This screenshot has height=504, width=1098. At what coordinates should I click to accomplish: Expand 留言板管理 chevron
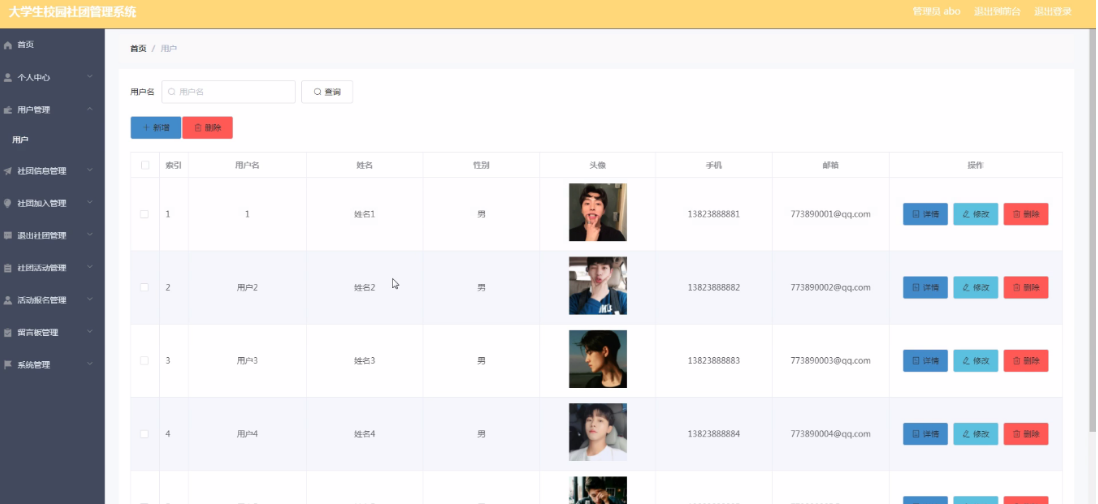click(x=90, y=332)
